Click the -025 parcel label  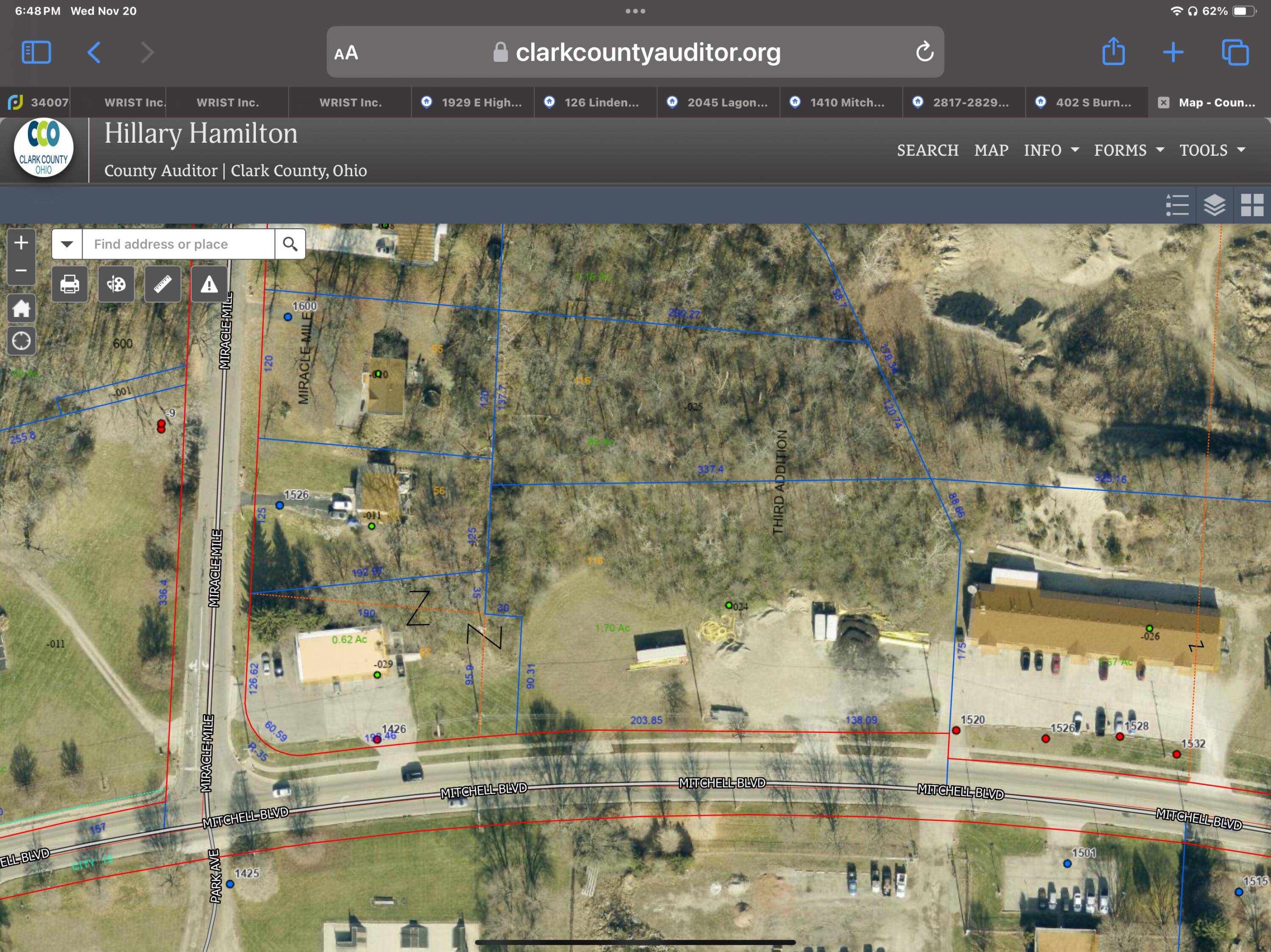[694, 407]
